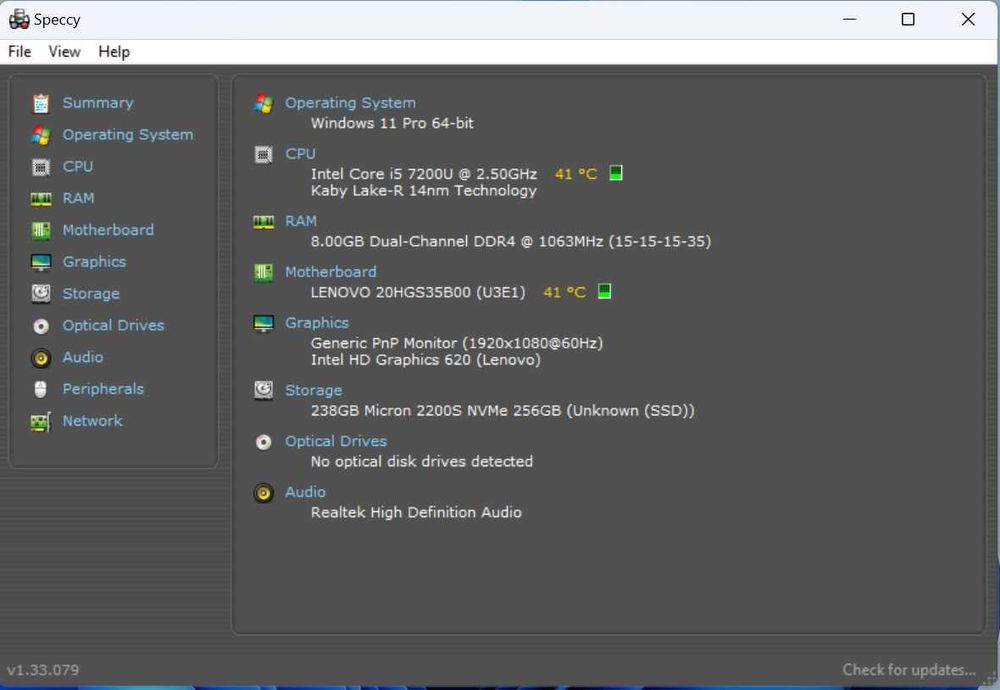Click the RAM icon in the summary panel
The width and height of the screenshot is (1000, 690).
coord(263,222)
